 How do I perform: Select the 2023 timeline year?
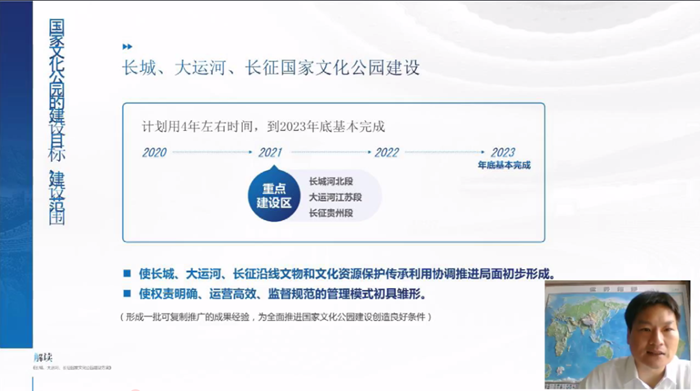(x=503, y=153)
